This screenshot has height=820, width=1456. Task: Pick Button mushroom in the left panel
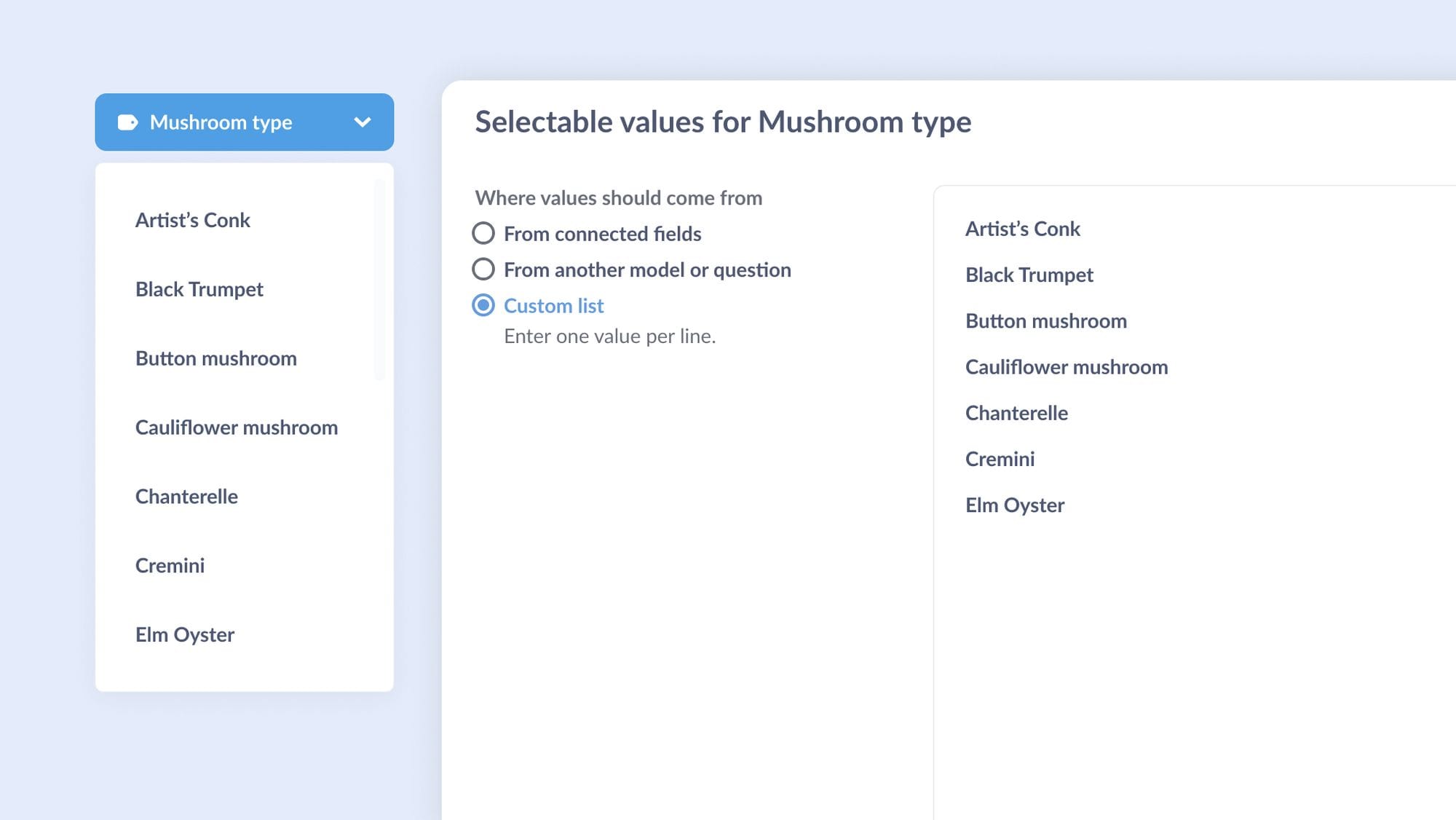[215, 358]
